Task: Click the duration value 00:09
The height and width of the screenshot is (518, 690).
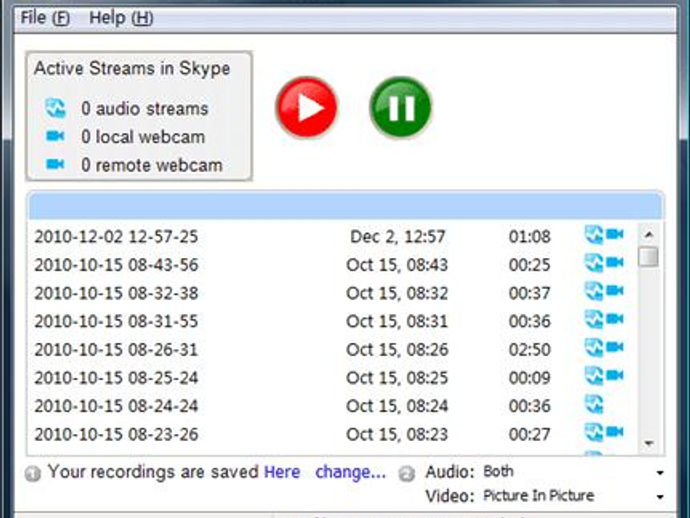Action: pyautogui.click(x=529, y=378)
